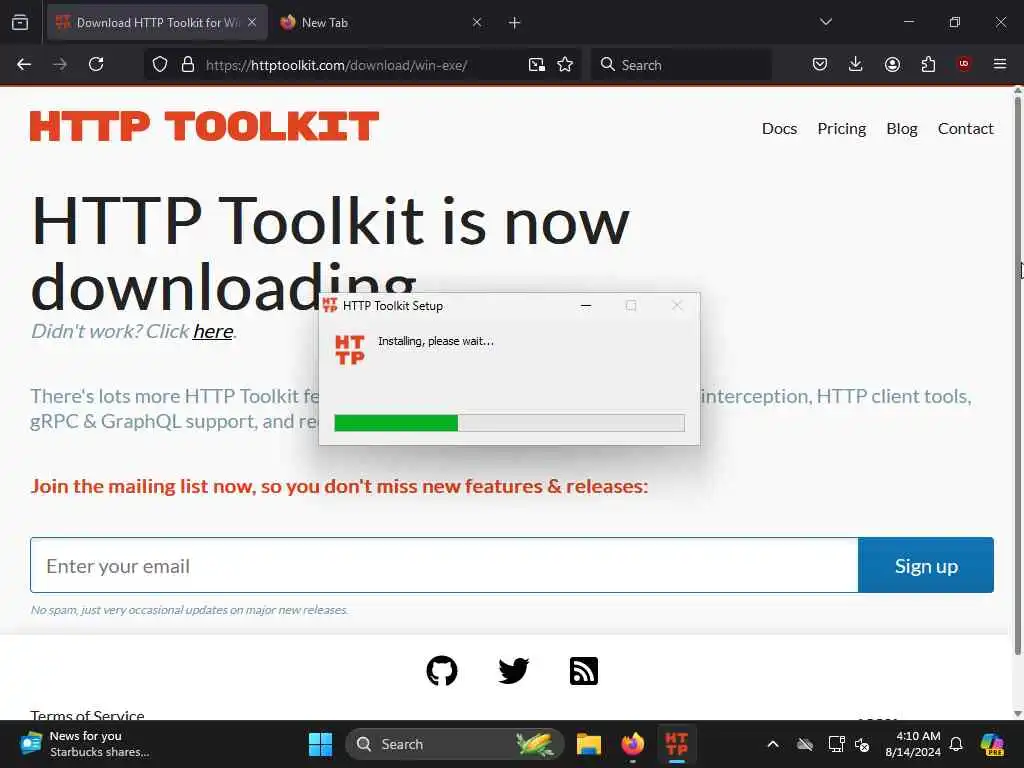The height and width of the screenshot is (768, 1024).
Task: Open the Firefox hamburger application menu
Action: coord(1000,64)
